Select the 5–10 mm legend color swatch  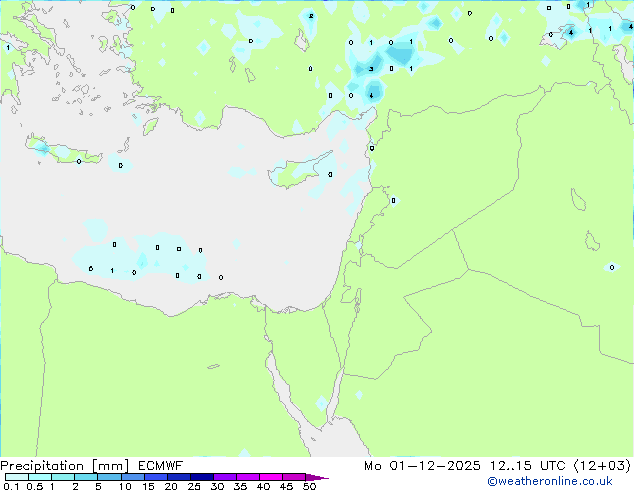(x=109, y=477)
